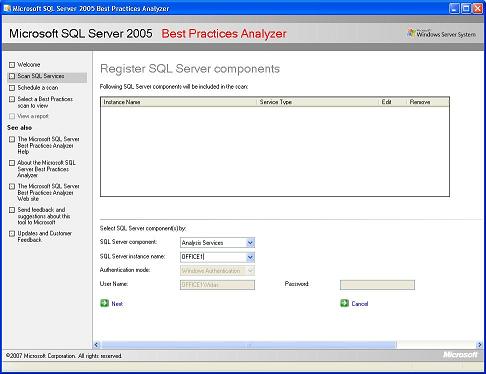Screen dimensions: 486x374
Task: Click bullet icon beside Send feedback and suggestions
Action: [x=12, y=210]
